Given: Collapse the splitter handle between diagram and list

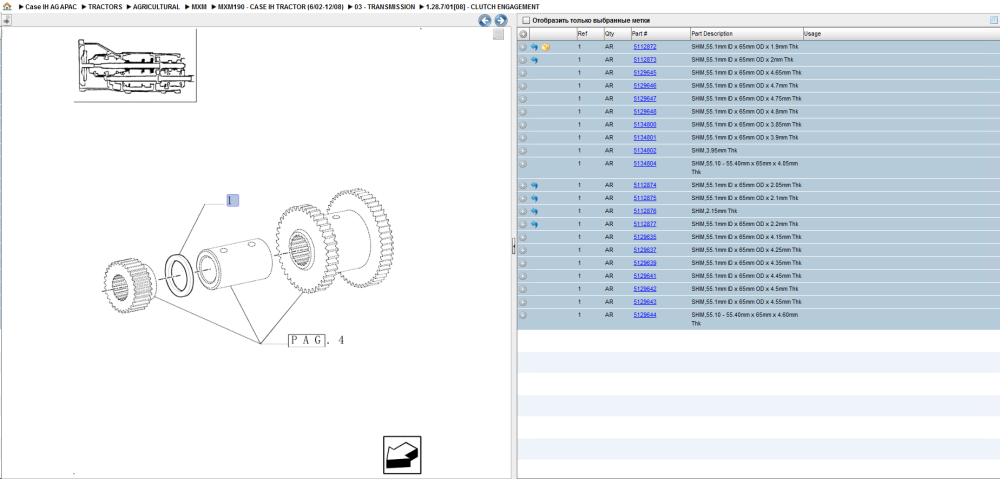Looking at the screenshot, I should click(x=513, y=247).
